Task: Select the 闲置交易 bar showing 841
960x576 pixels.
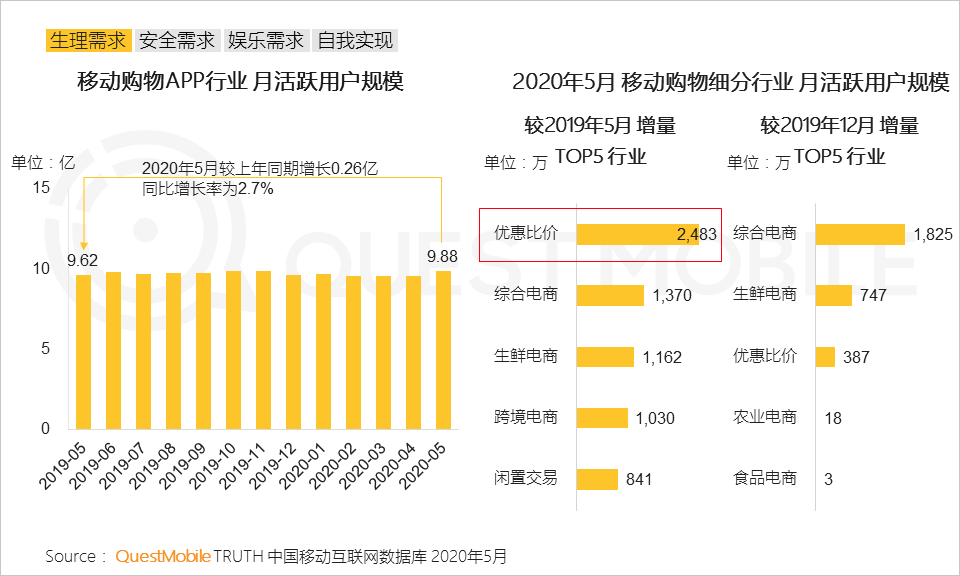Action: [x=597, y=479]
